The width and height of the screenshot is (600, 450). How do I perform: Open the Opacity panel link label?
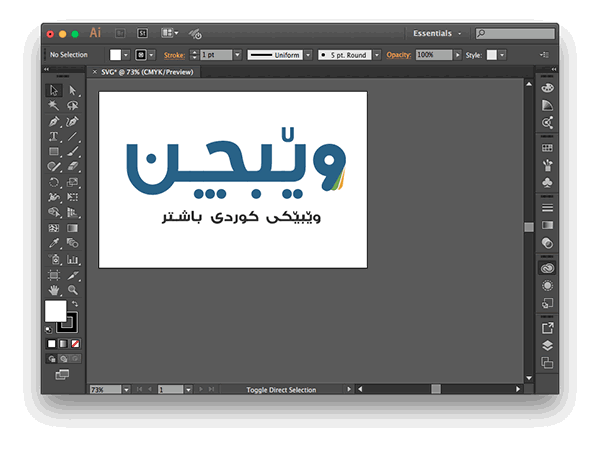pos(398,55)
